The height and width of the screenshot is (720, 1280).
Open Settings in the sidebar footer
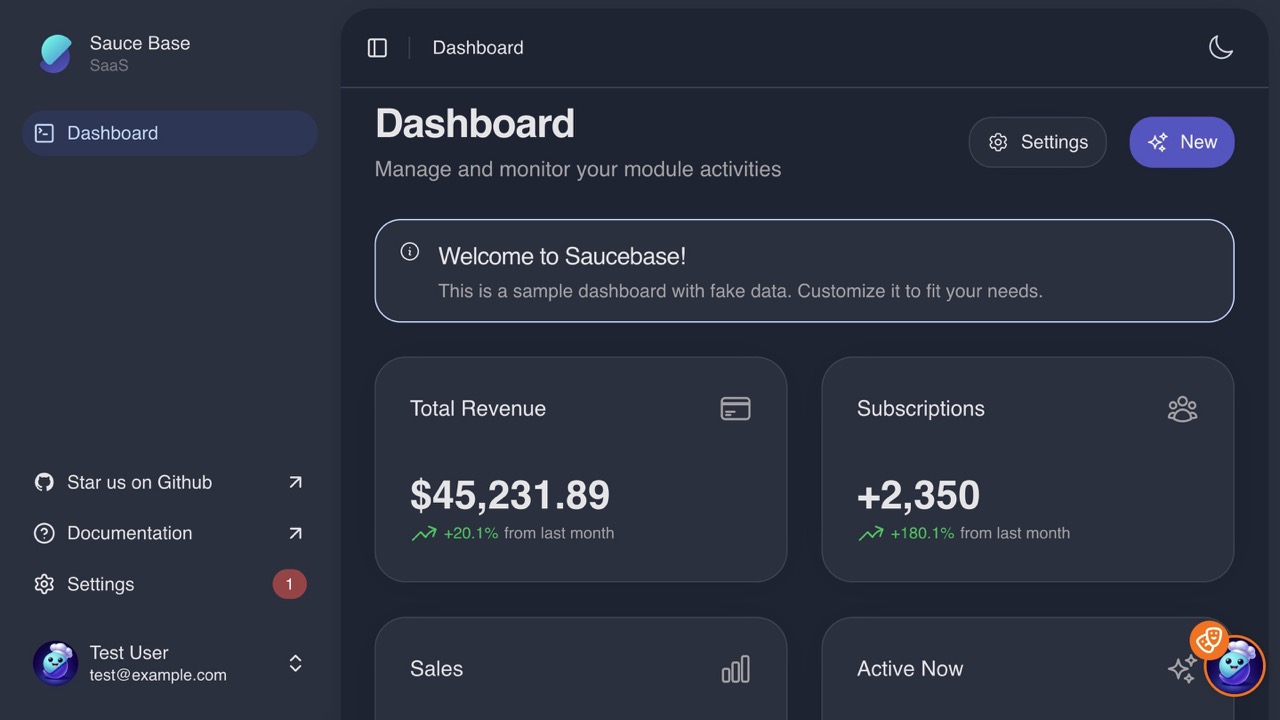100,584
